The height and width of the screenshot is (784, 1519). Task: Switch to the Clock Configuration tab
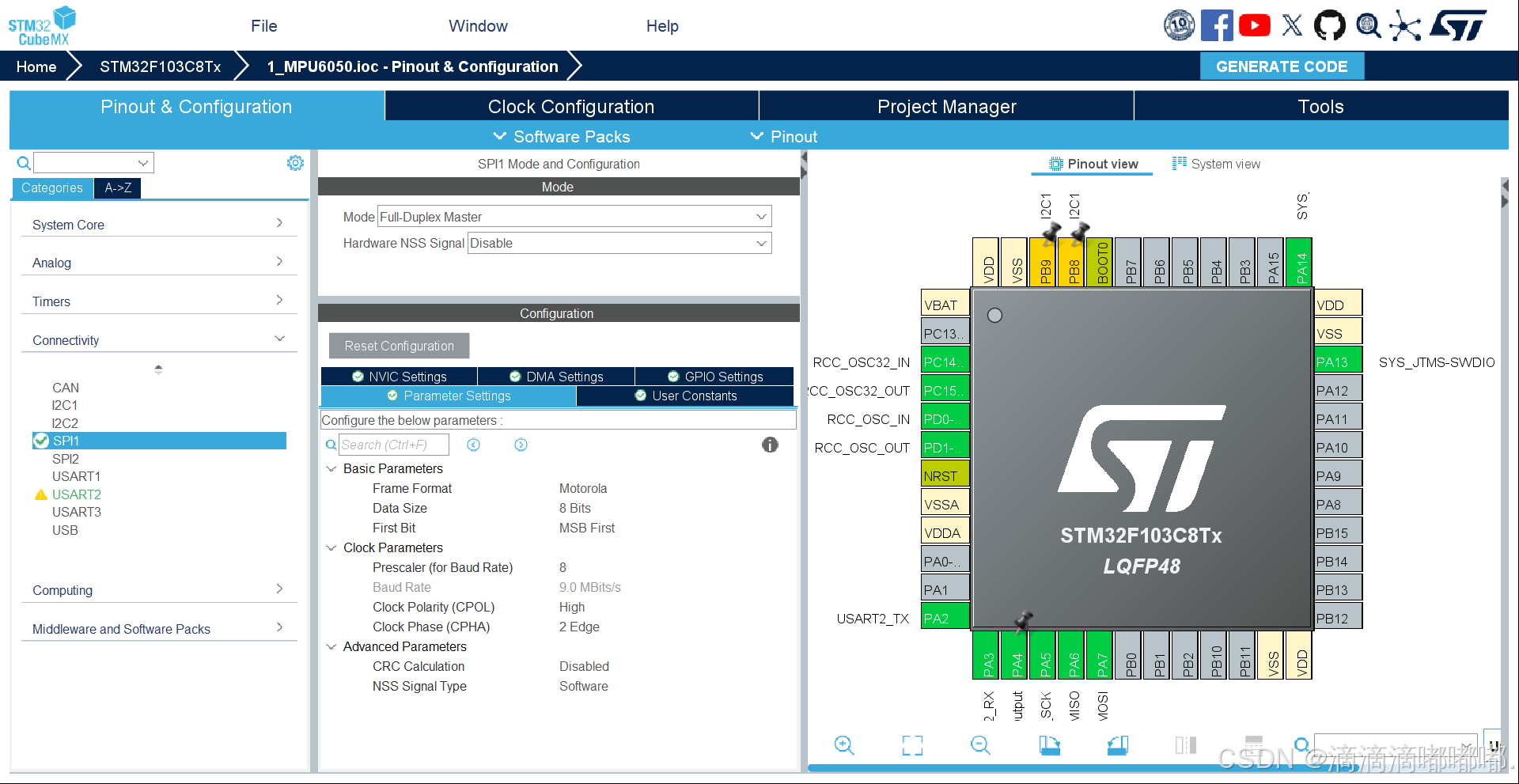click(x=571, y=106)
